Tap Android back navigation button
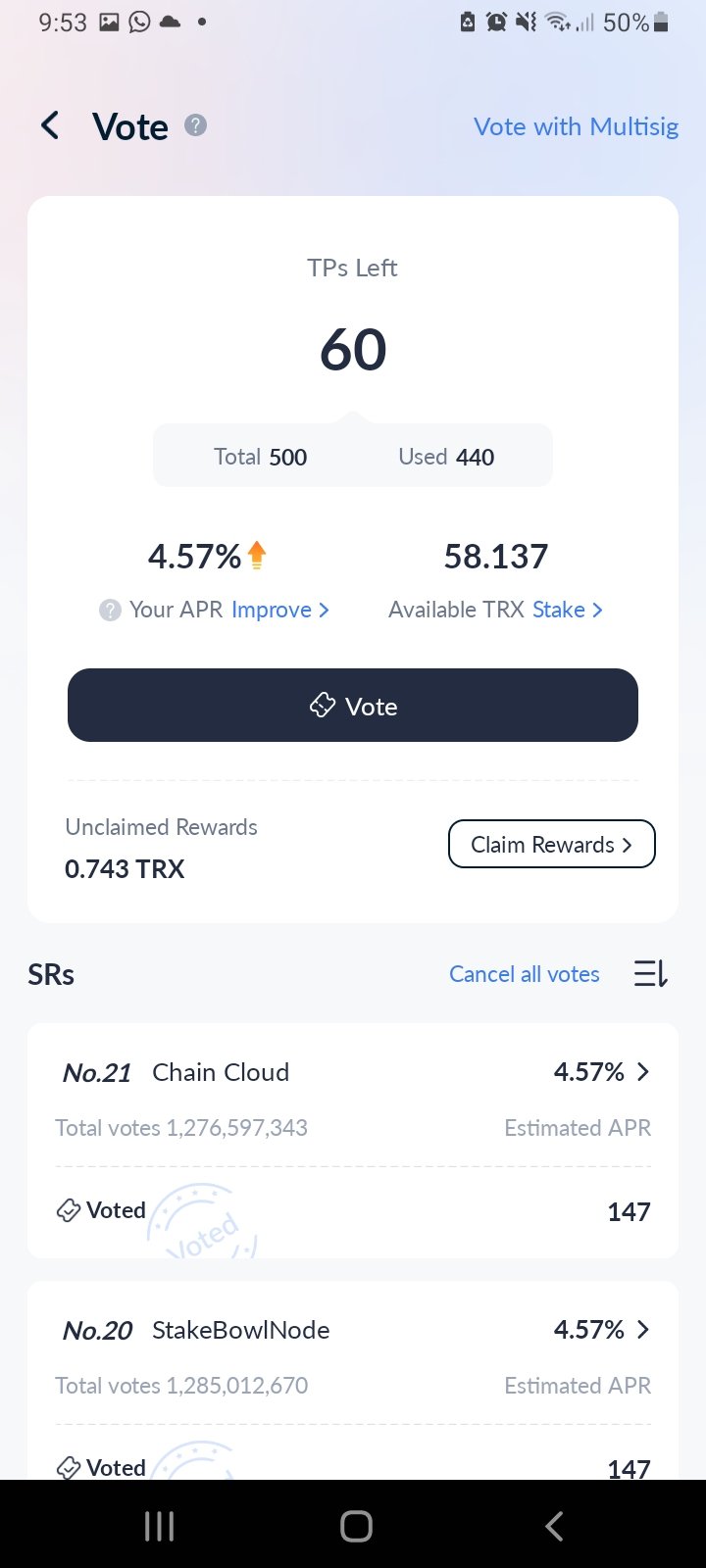 (x=554, y=1525)
